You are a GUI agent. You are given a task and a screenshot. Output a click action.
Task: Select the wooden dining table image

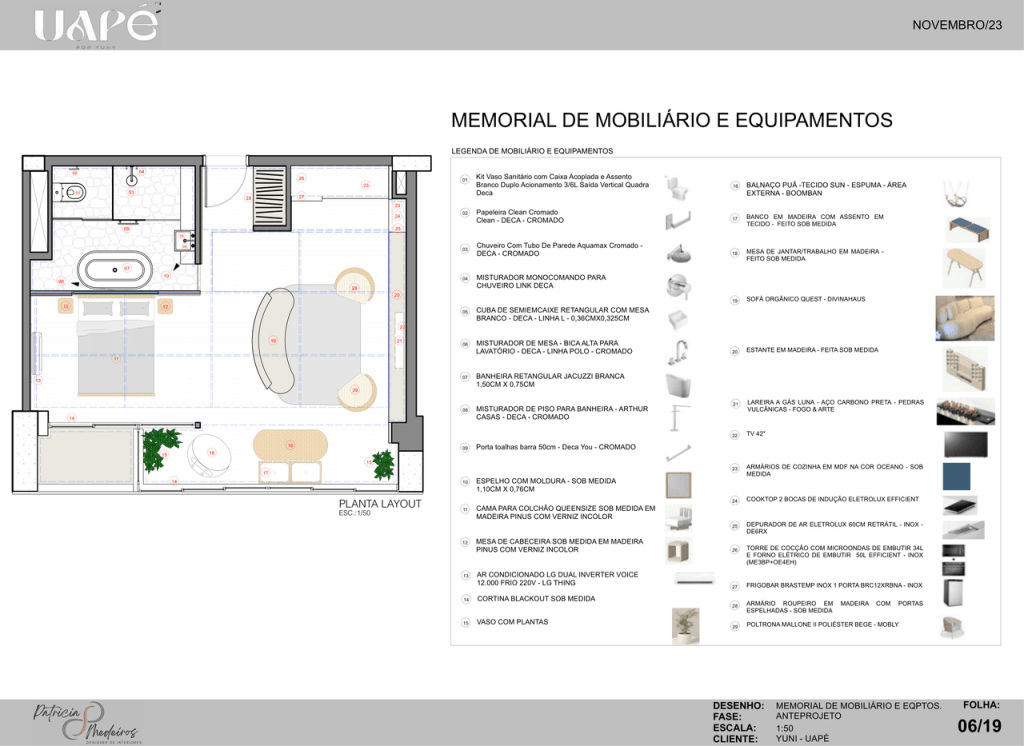point(964,267)
